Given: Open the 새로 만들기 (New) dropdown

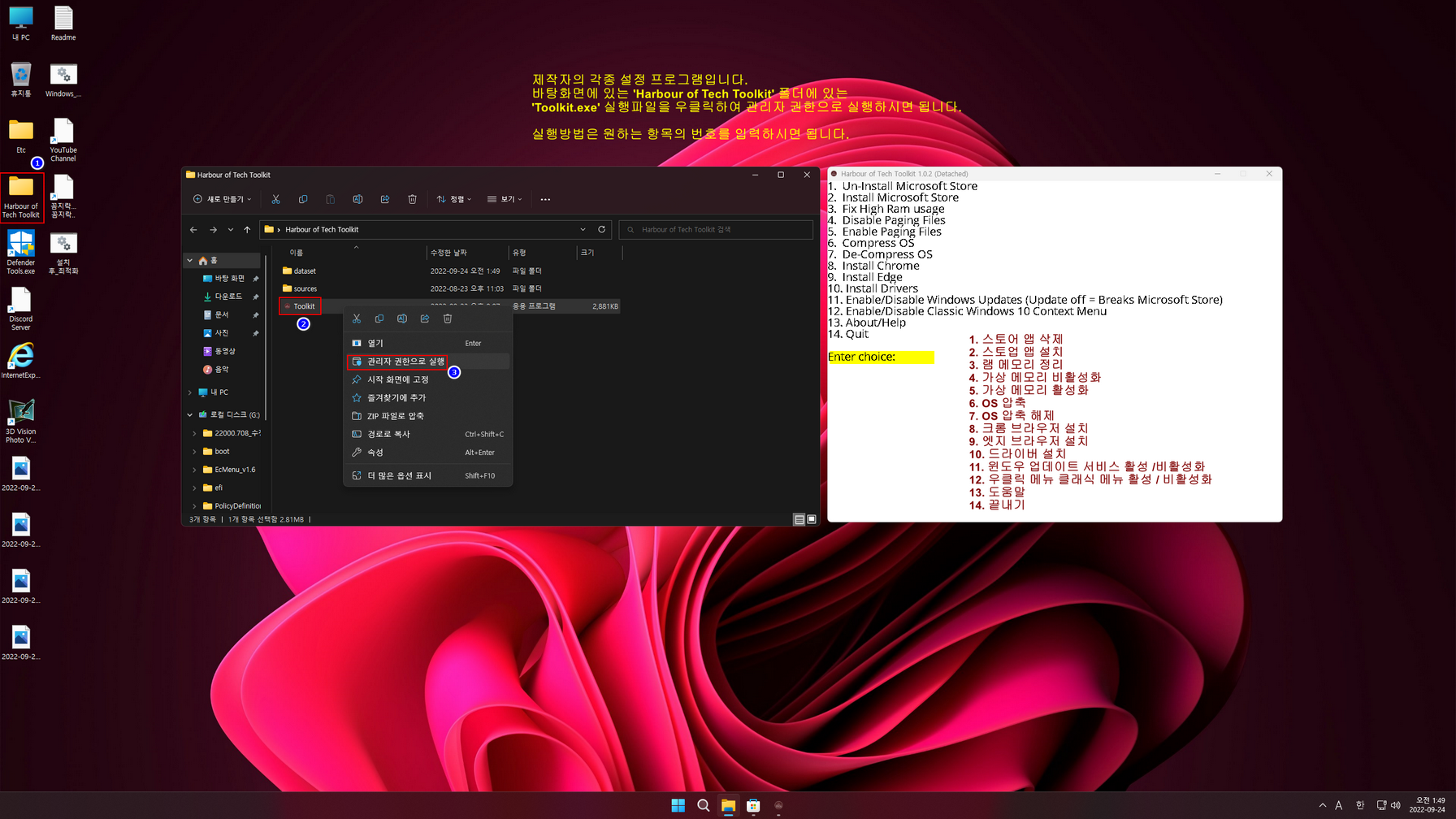Looking at the screenshot, I should click(x=223, y=199).
